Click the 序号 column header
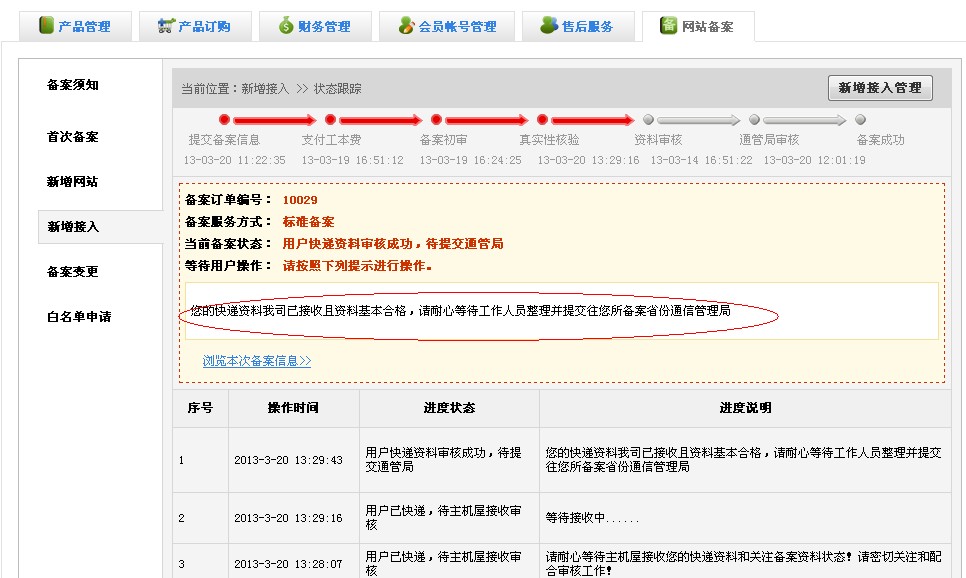The height and width of the screenshot is (578, 966). click(x=200, y=408)
